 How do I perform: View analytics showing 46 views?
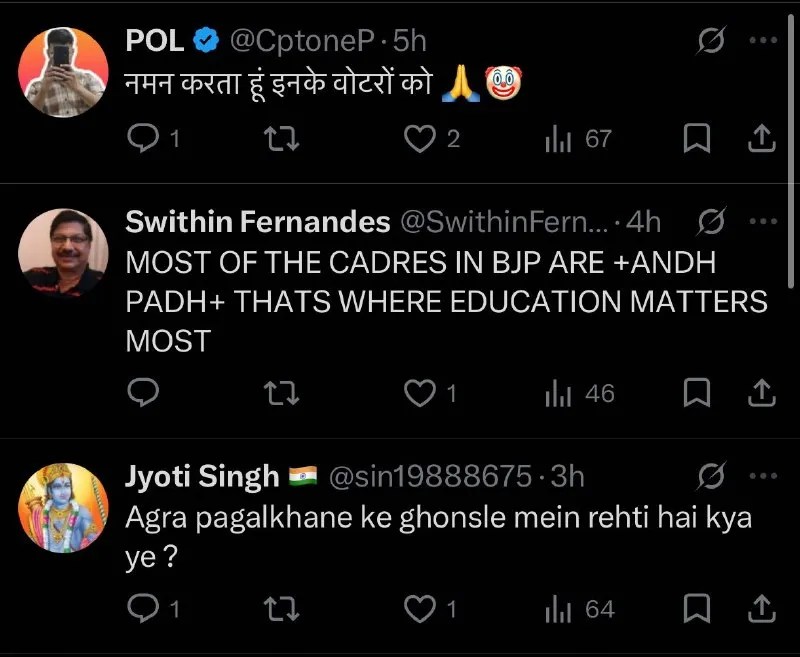(580, 393)
